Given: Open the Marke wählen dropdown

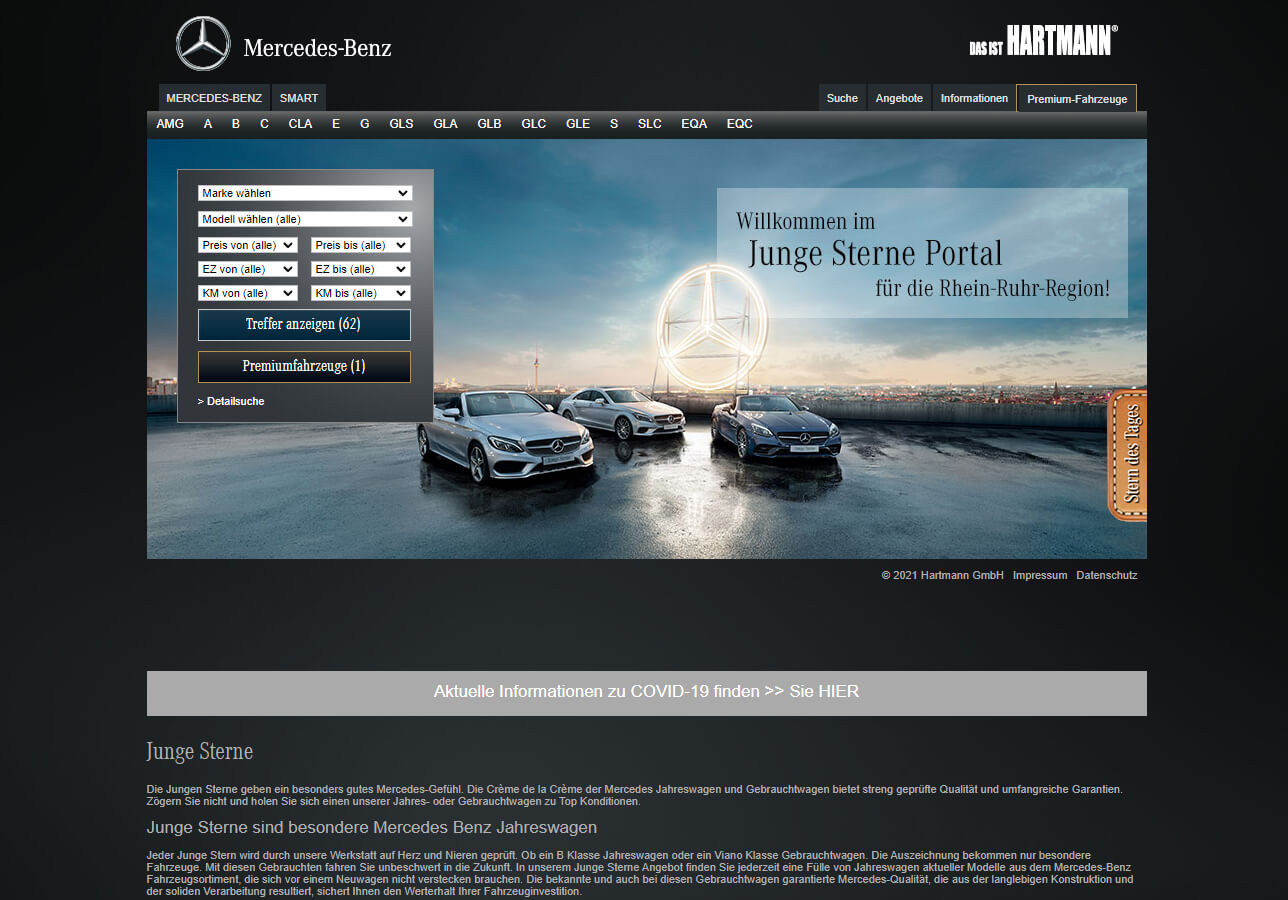Looking at the screenshot, I should pos(305,193).
